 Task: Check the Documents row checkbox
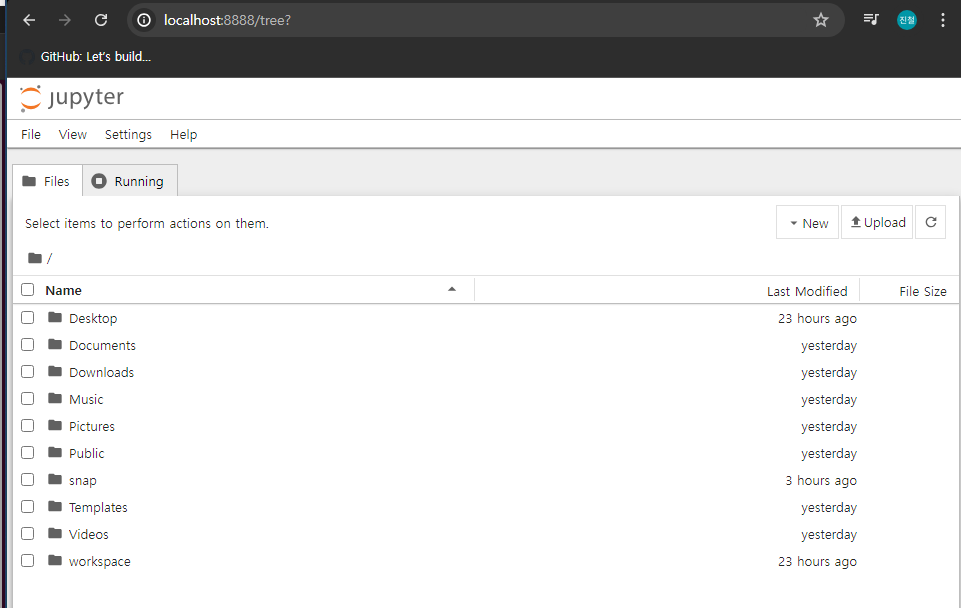pos(28,344)
